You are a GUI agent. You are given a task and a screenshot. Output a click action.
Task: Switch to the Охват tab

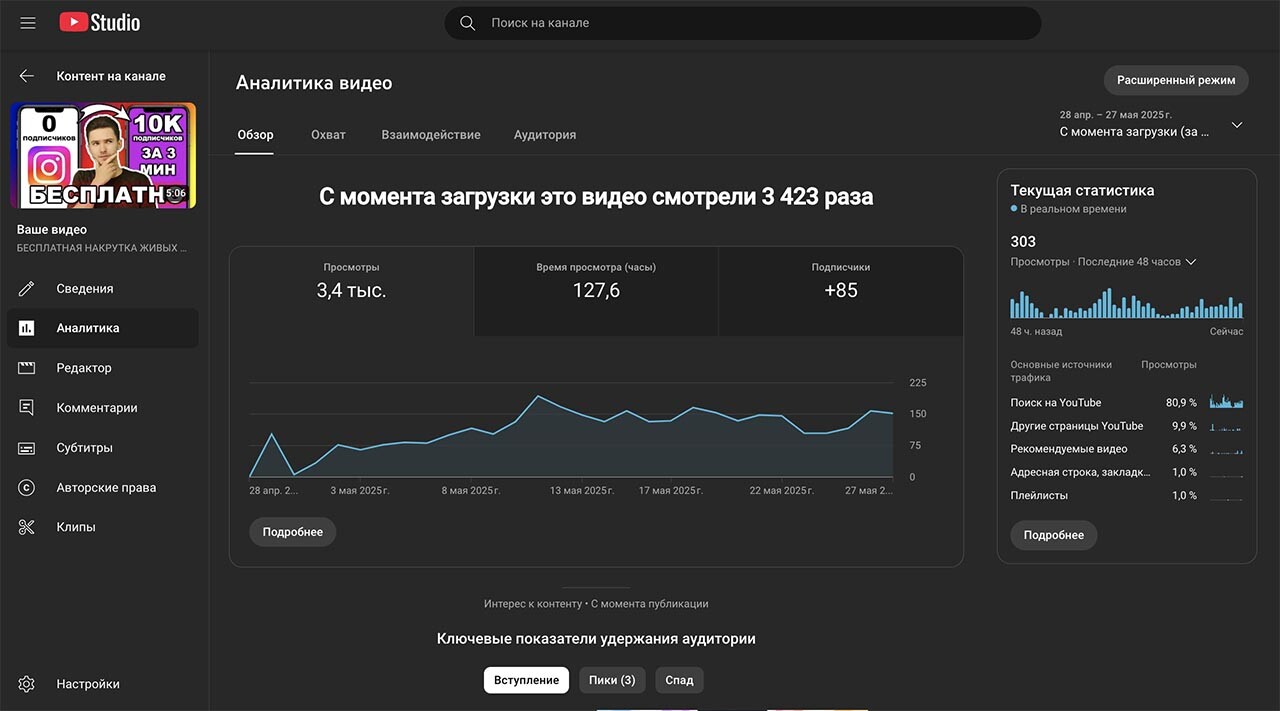[x=328, y=135]
